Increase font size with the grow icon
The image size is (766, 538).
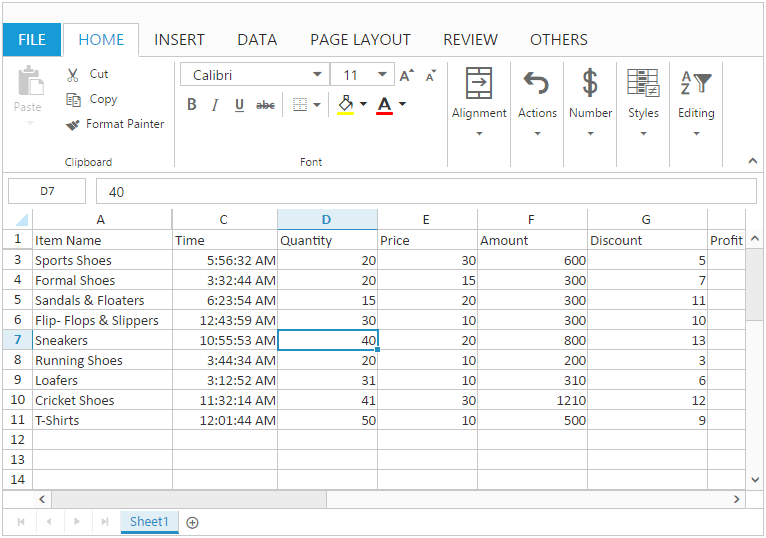pyautogui.click(x=406, y=75)
